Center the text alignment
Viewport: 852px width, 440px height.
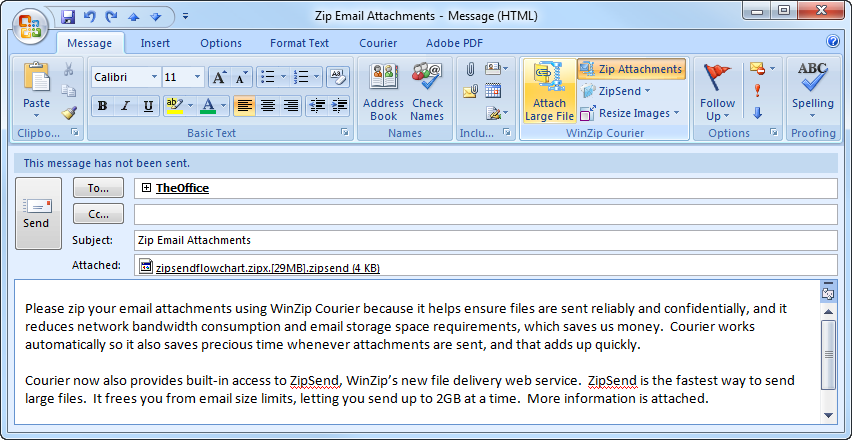267,106
